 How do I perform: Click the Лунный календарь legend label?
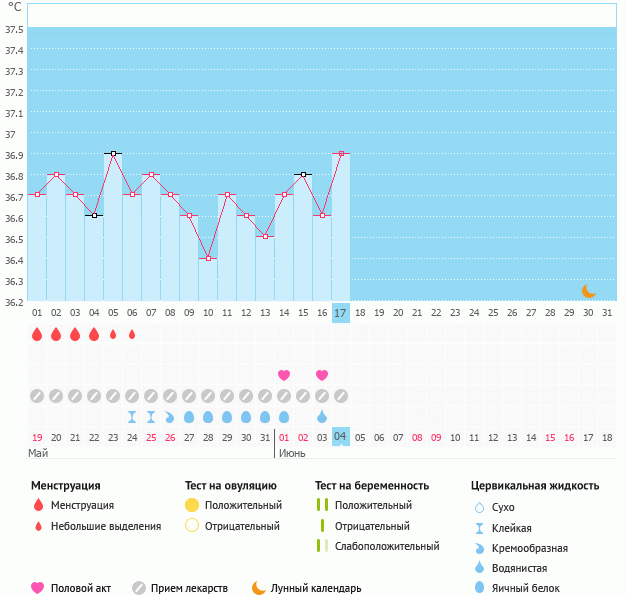[x=316, y=588]
